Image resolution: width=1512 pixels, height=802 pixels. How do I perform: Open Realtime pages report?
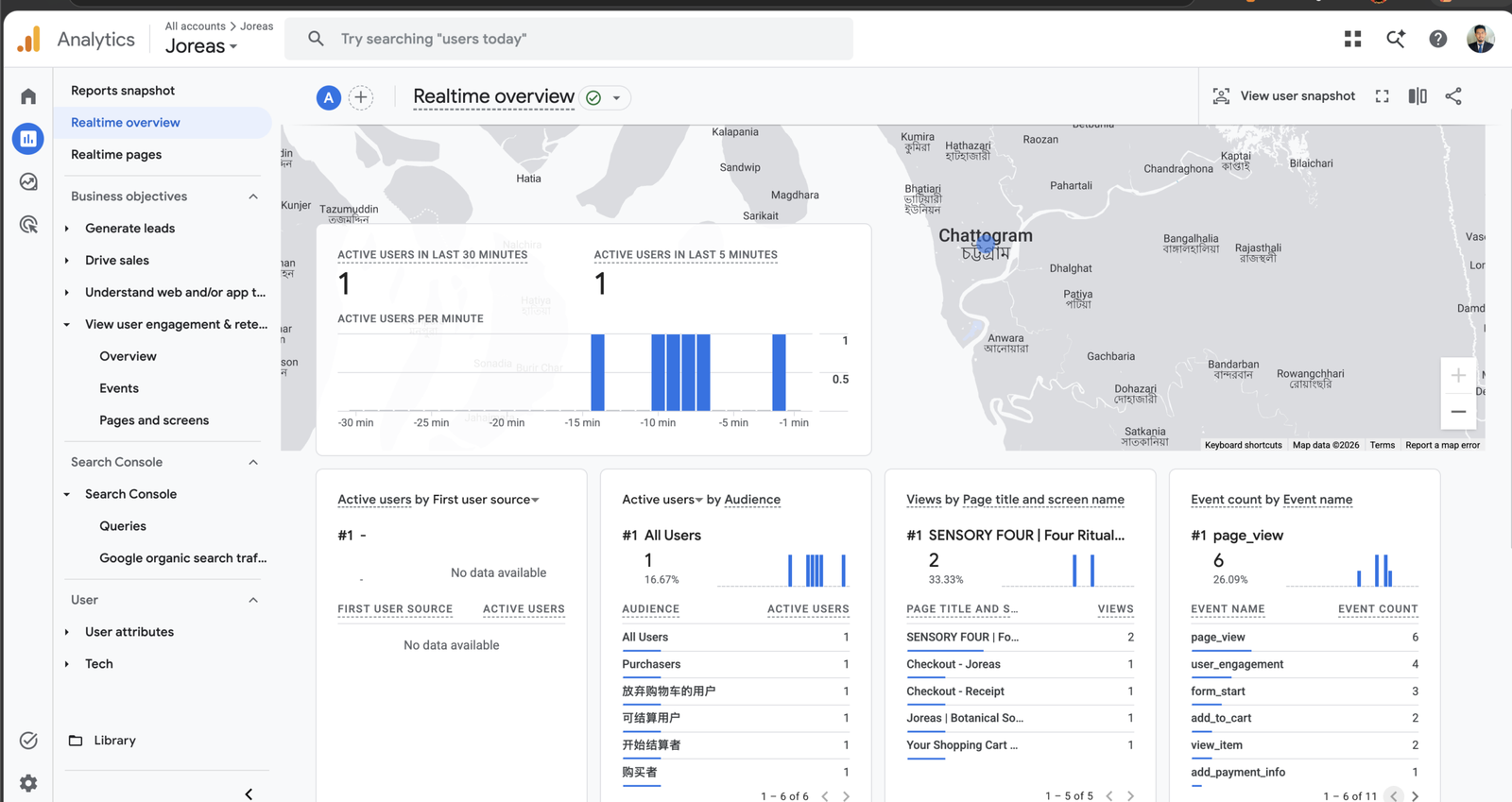coord(116,155)
